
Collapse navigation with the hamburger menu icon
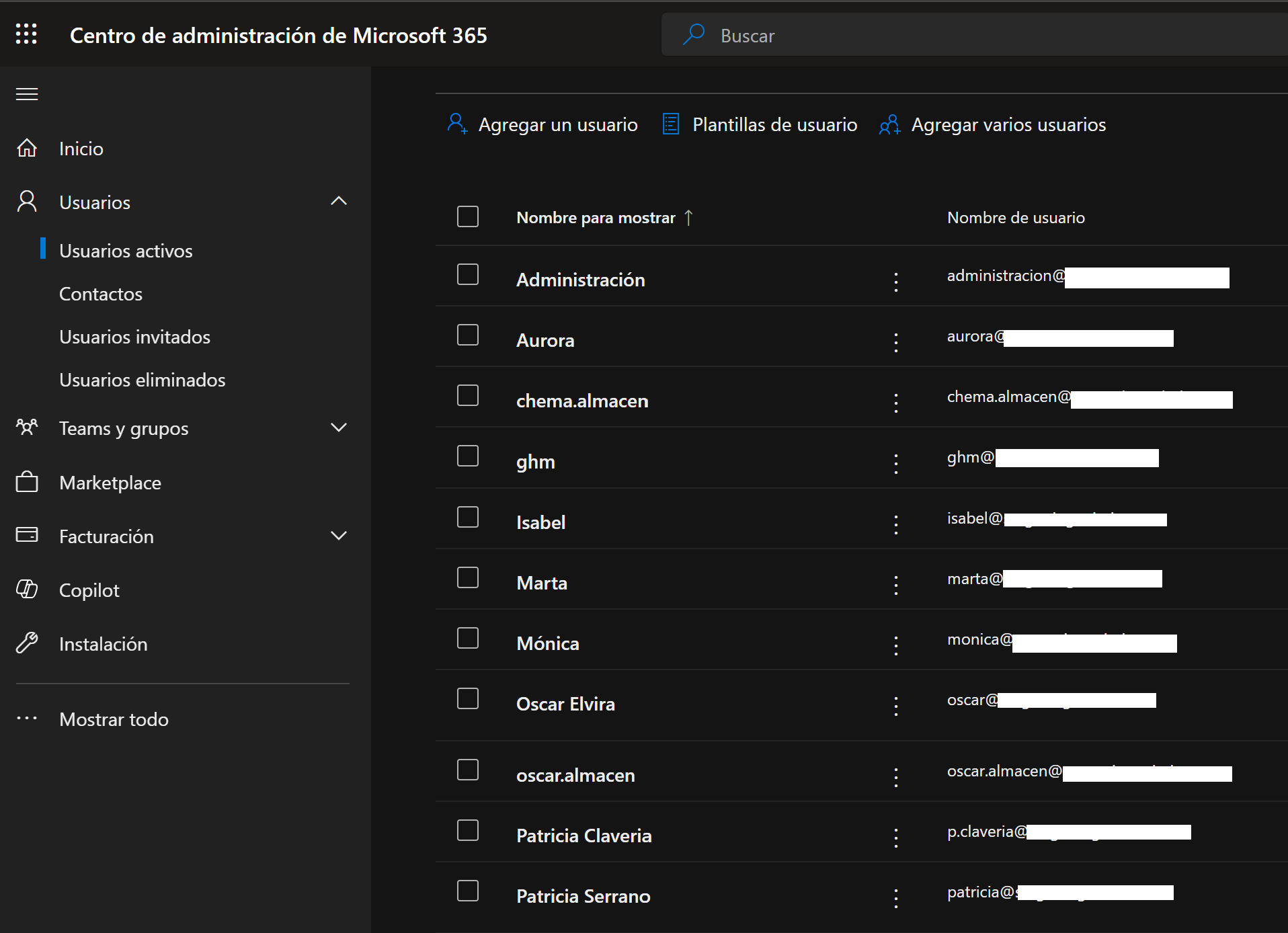click(27, 94)
